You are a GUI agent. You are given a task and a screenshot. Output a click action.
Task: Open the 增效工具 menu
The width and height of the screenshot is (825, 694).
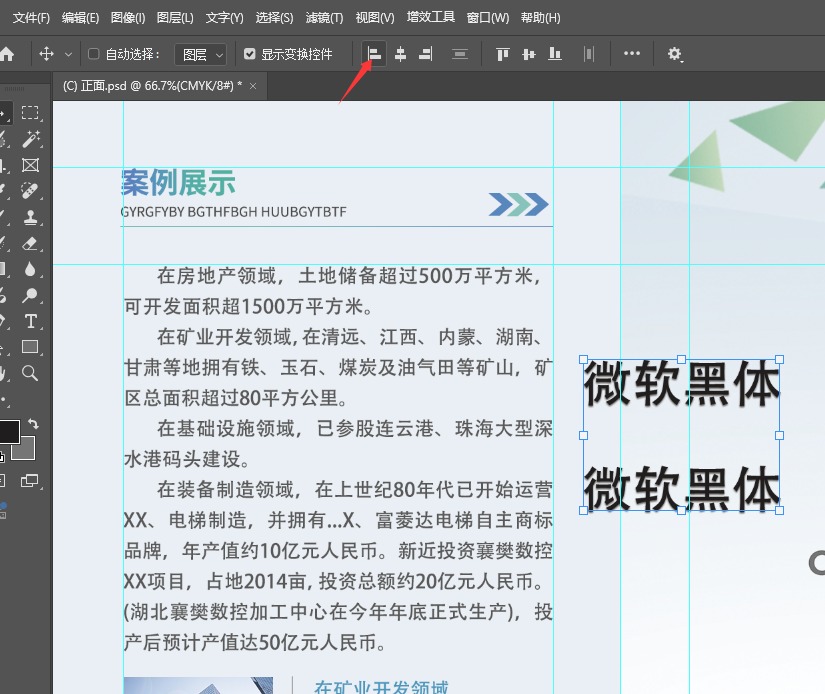coord(430,17)
